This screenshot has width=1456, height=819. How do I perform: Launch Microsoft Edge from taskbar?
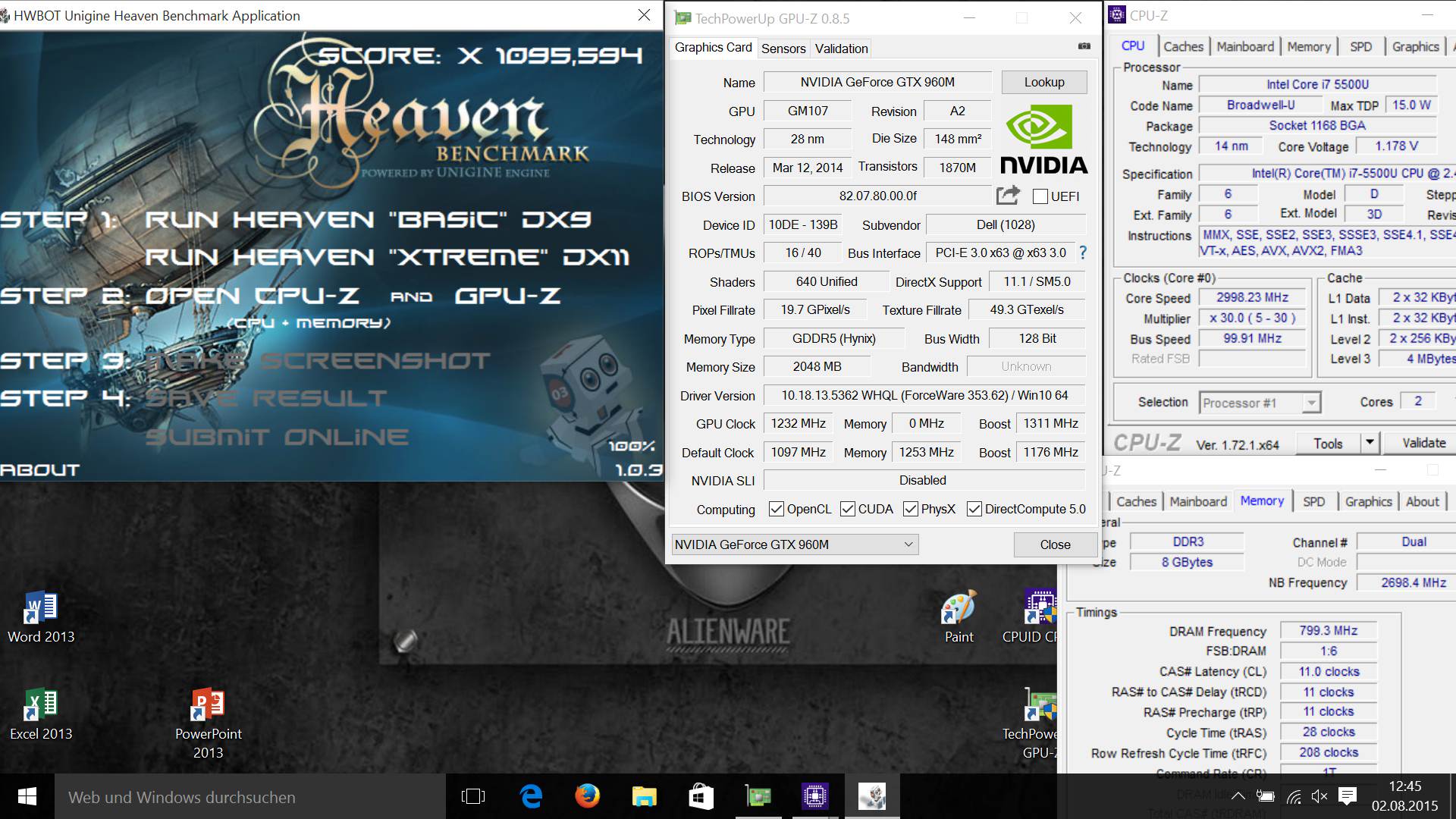click(x=531, y=796)
